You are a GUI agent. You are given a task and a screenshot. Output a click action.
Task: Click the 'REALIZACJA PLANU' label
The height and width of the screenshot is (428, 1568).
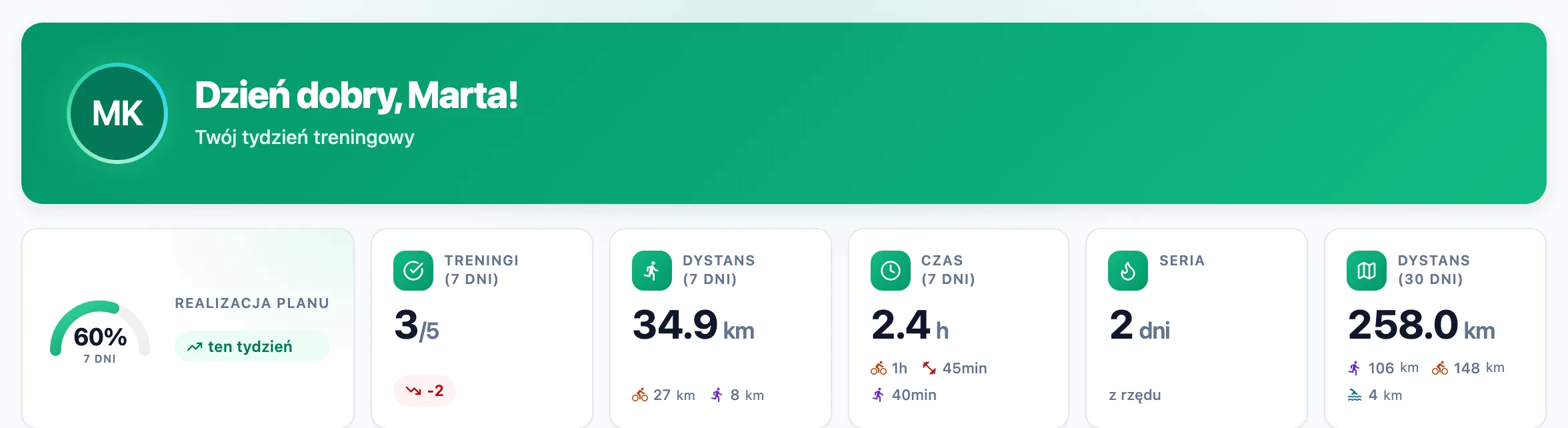[x=252, y=303]
